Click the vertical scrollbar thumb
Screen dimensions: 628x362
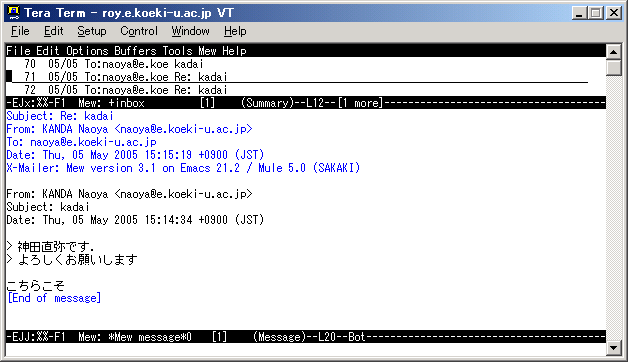(x=613, y=67)
